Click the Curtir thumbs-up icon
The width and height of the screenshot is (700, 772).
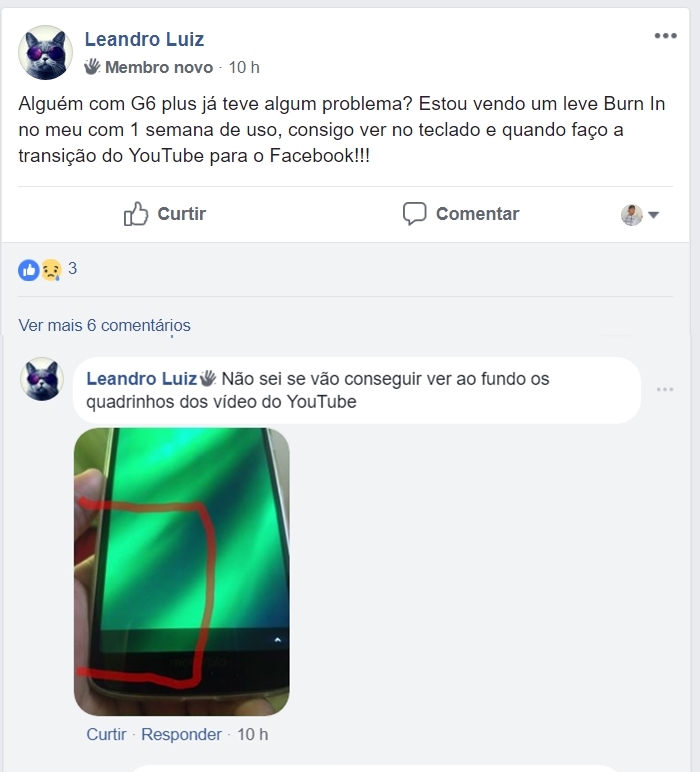[135, 214]
